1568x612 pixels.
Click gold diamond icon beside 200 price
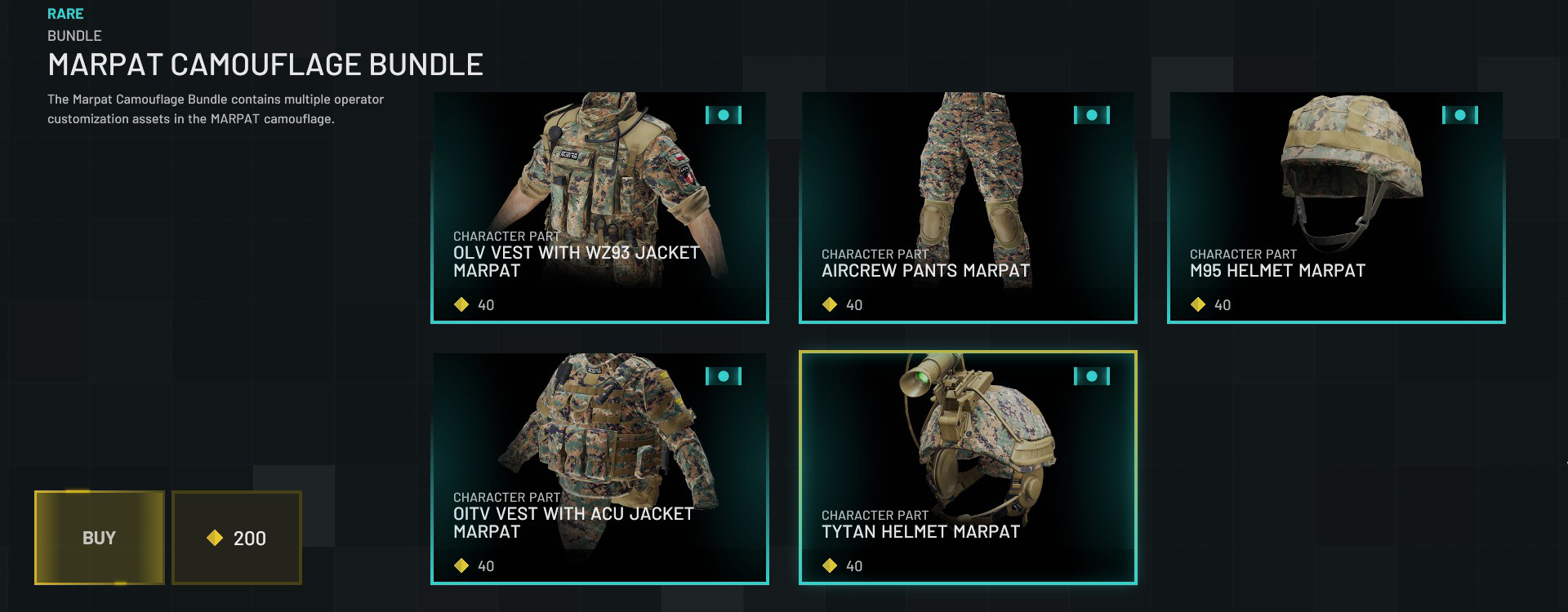point(215,538)
